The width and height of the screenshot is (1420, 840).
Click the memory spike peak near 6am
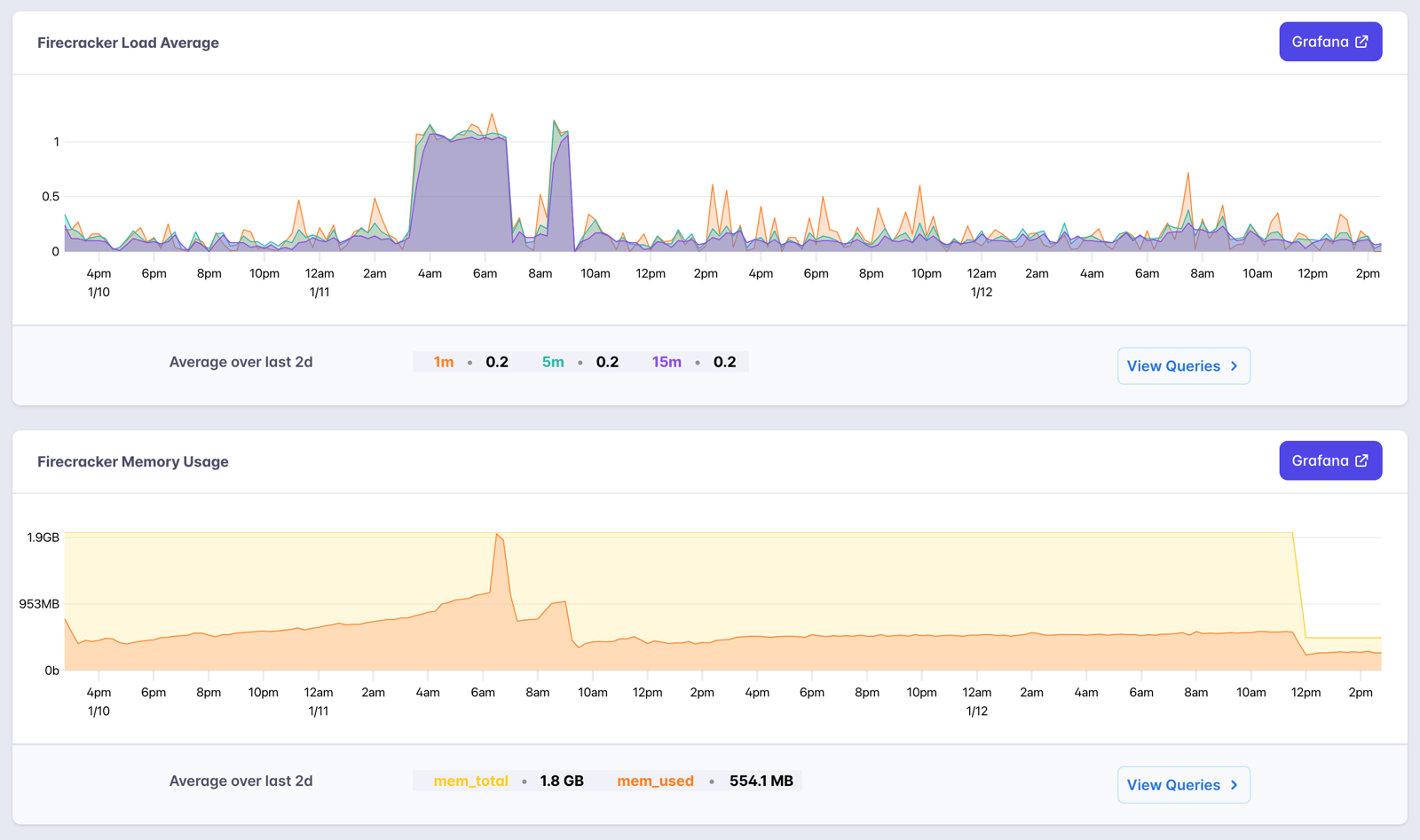(x=498, y=535)
